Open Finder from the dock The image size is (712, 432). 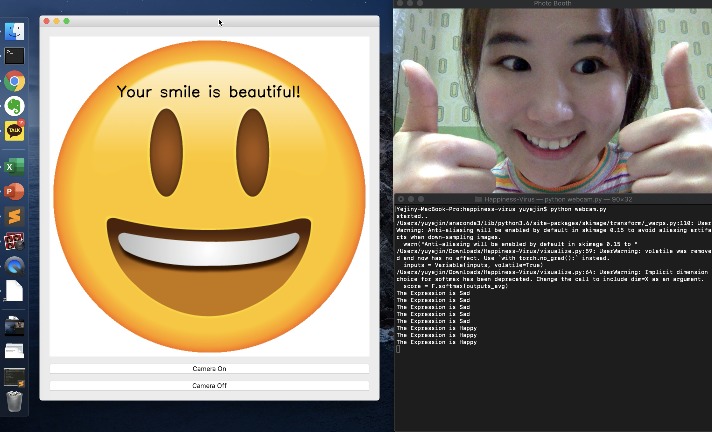15,31
